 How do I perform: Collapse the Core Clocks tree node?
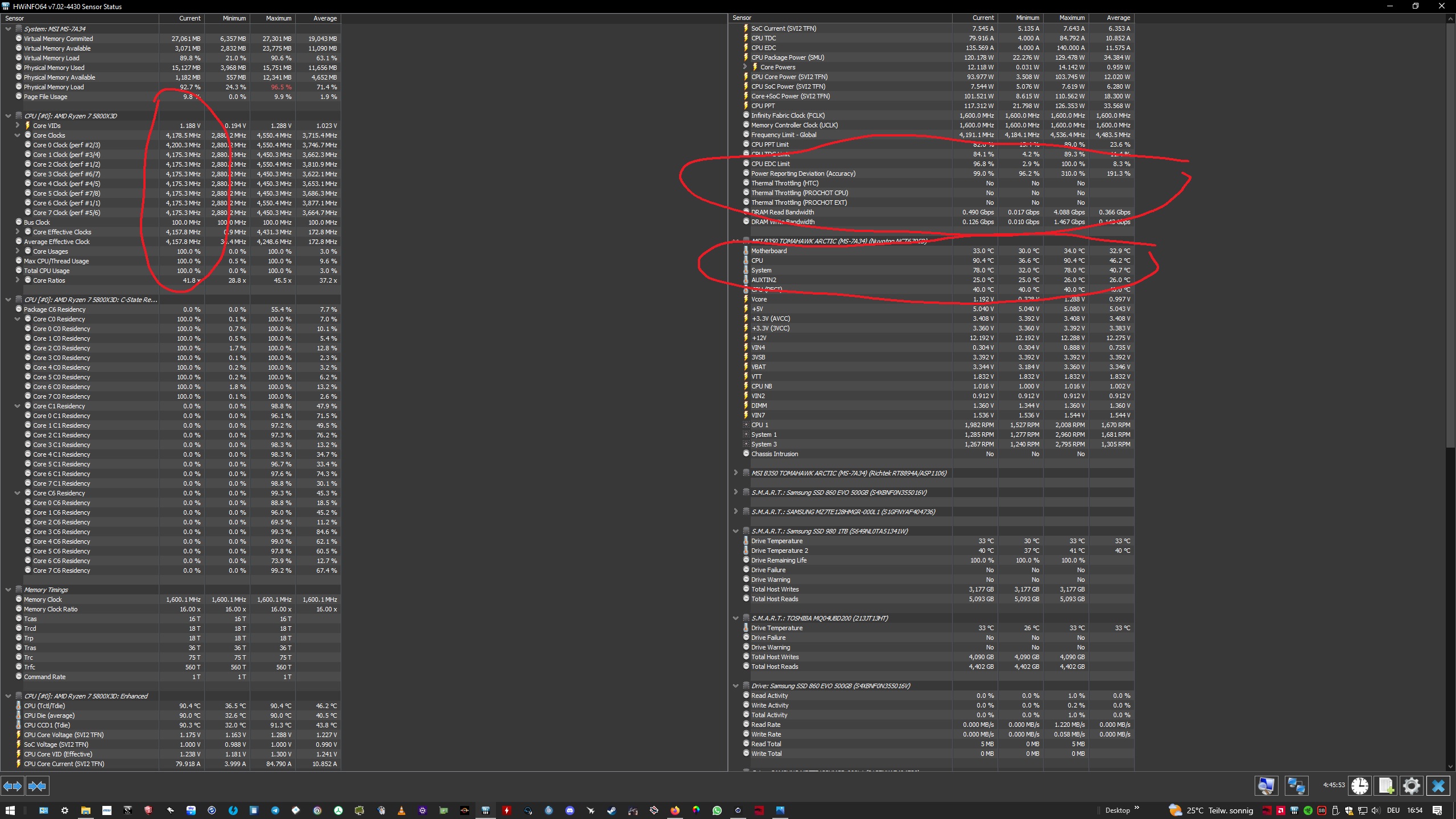click(x=17, y=135)
